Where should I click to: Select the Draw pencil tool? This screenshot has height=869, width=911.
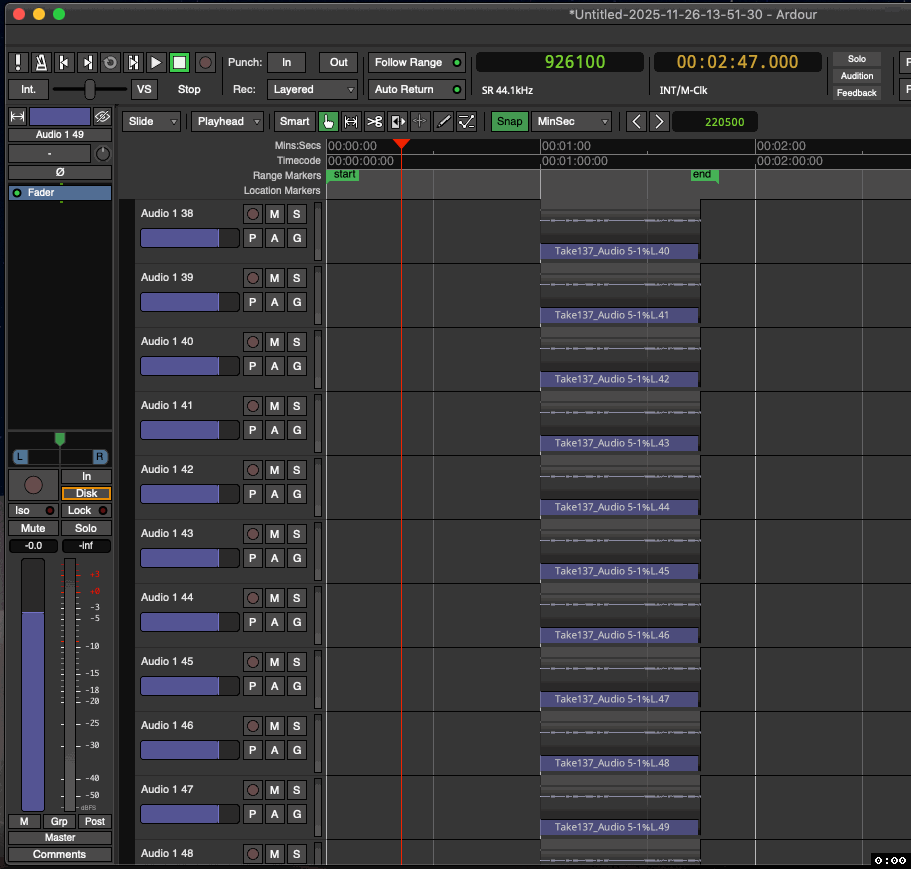click(444, 122)
